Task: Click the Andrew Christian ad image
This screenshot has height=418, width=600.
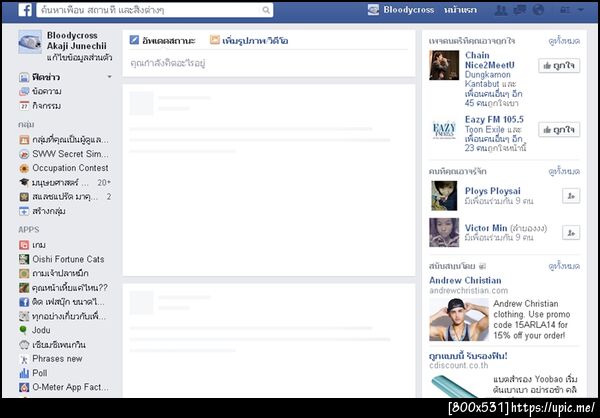Action: pyautogui.click(x=459, y=320)
